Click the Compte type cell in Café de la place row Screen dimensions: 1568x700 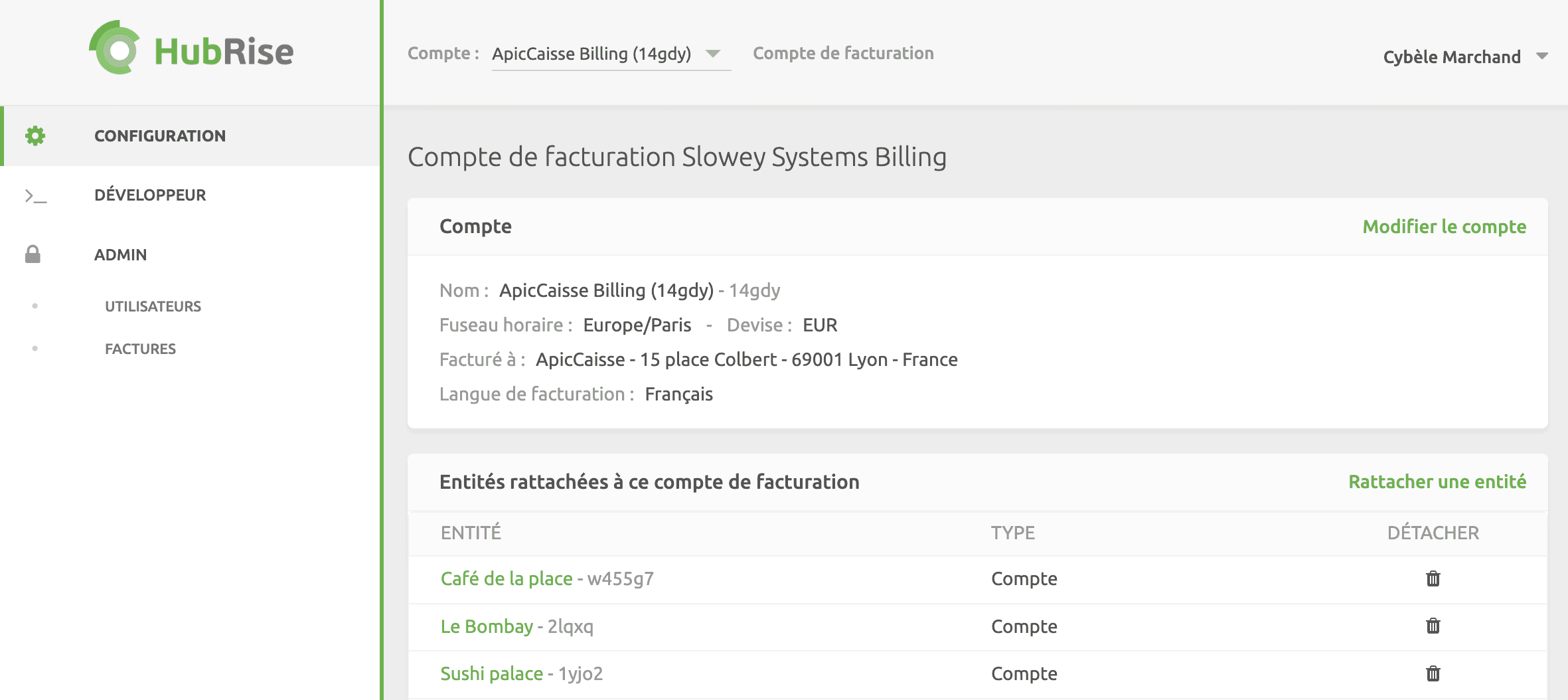(1024, 578)
